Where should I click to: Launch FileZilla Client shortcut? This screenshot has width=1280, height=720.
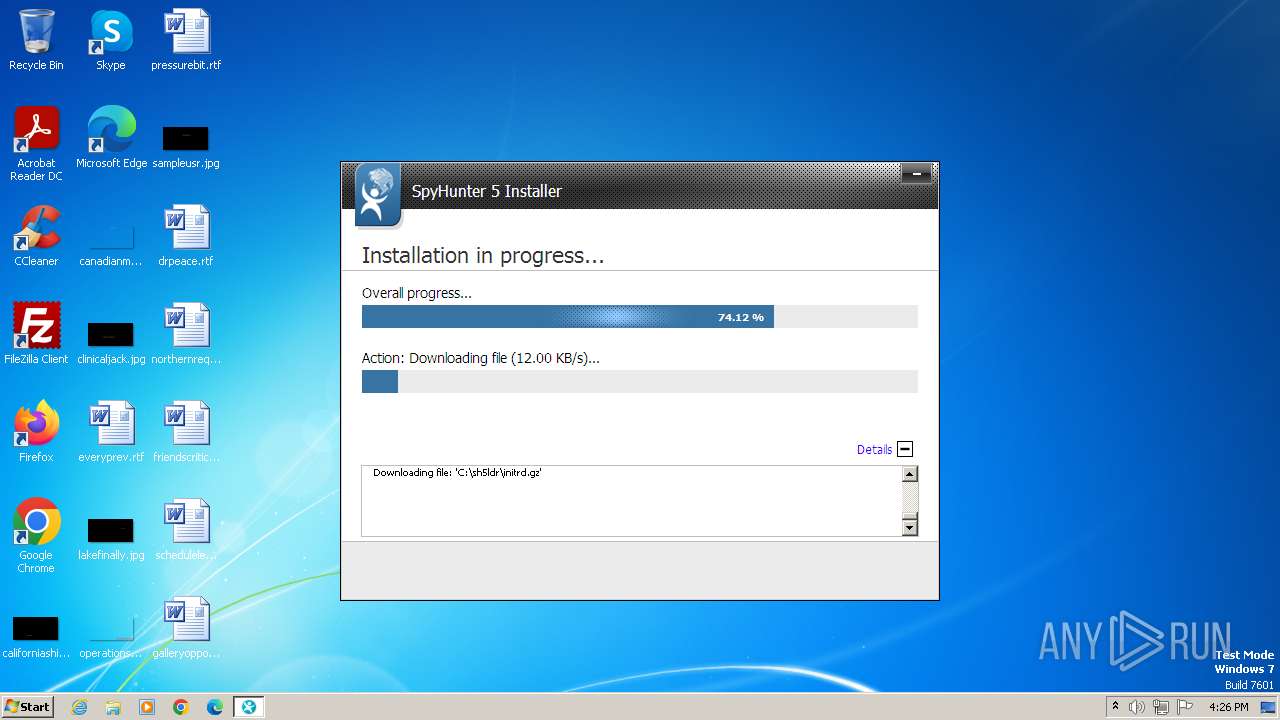[36, 334]
